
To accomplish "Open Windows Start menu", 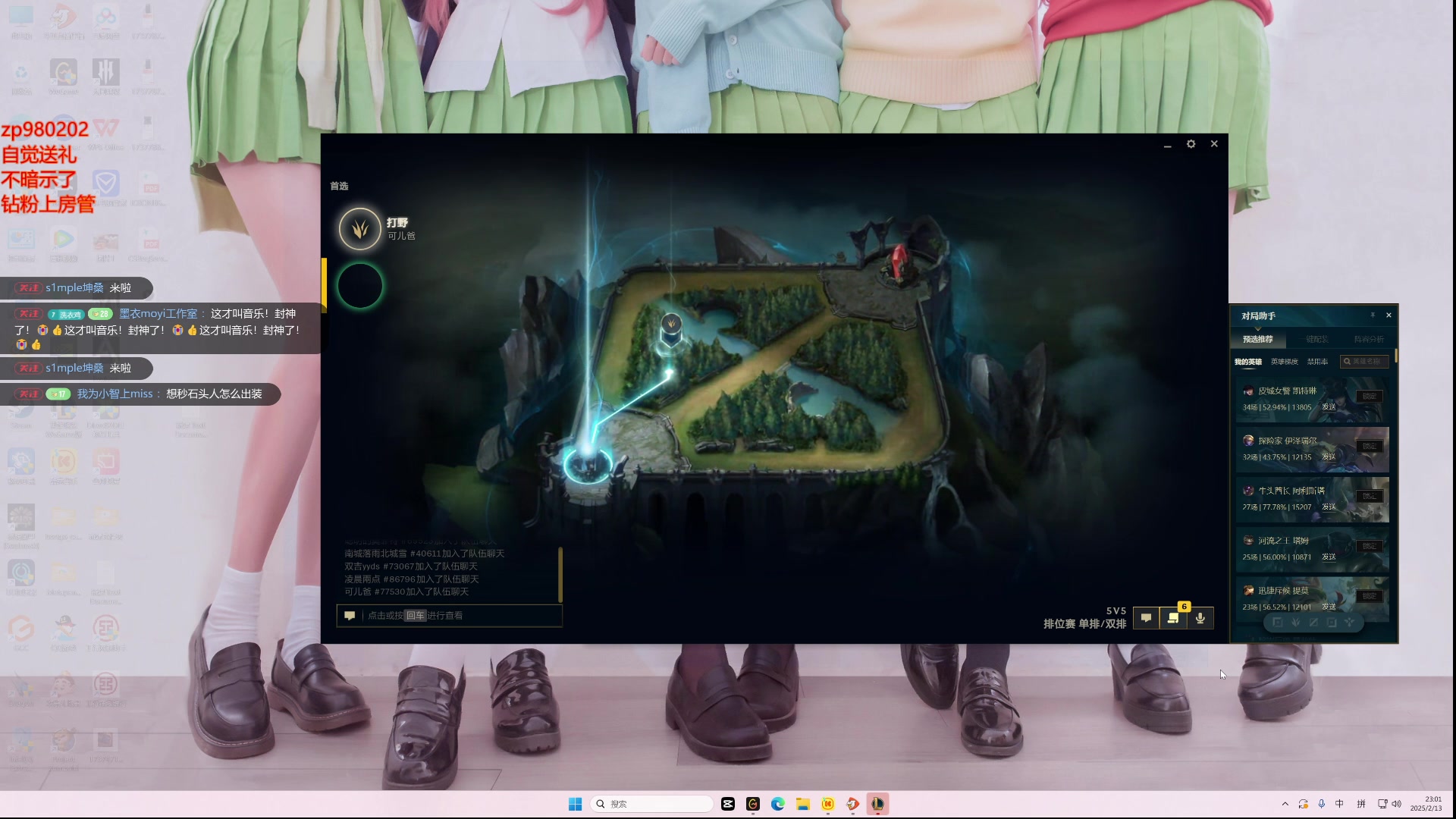I will (575, 804).
